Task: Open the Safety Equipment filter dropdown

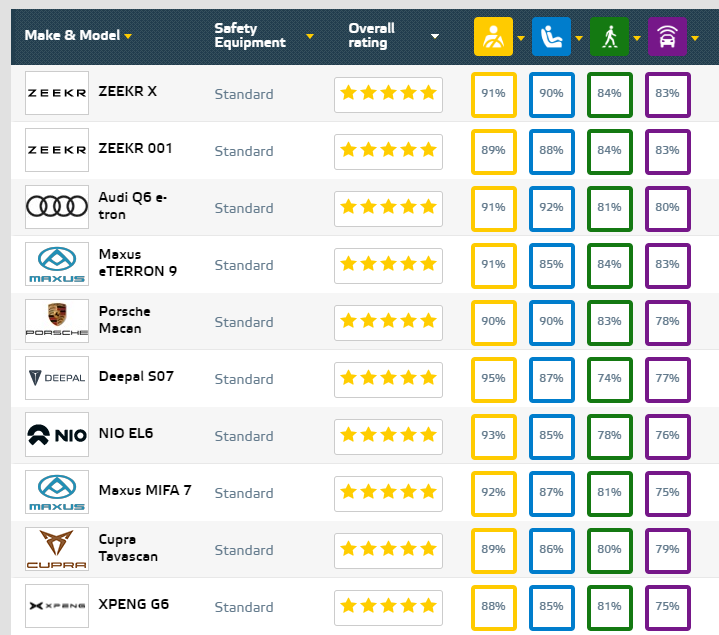Action: pos(310,36)
